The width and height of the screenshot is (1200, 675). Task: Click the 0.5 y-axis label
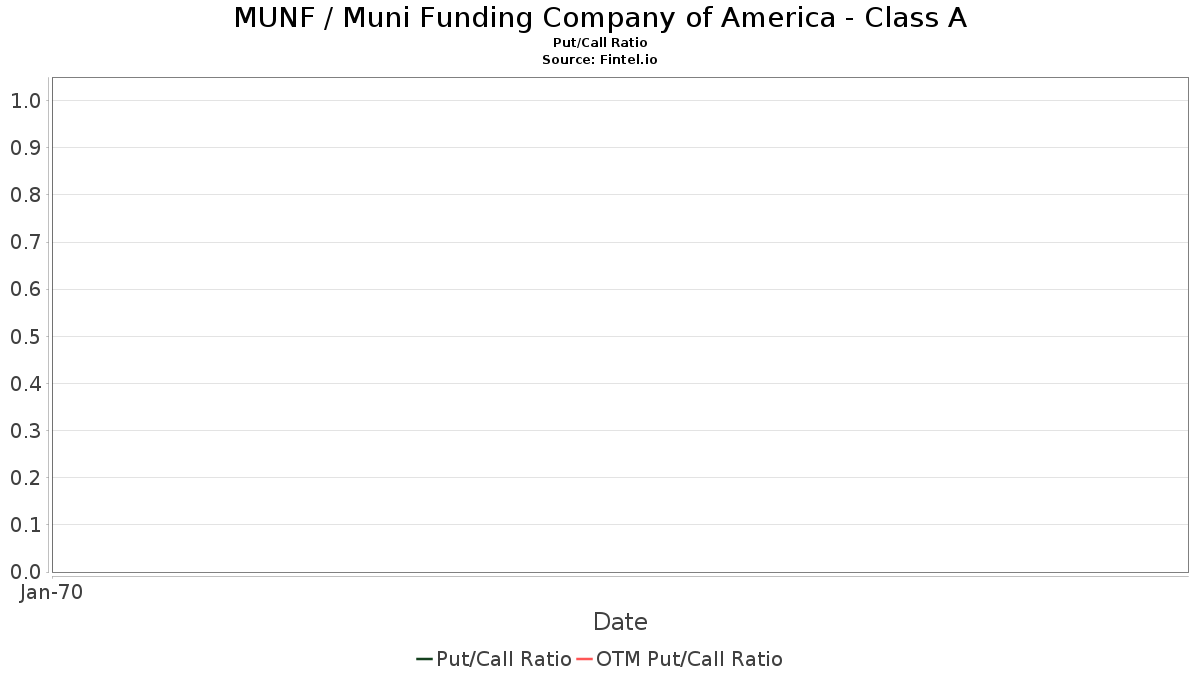(x=25, y=336)
